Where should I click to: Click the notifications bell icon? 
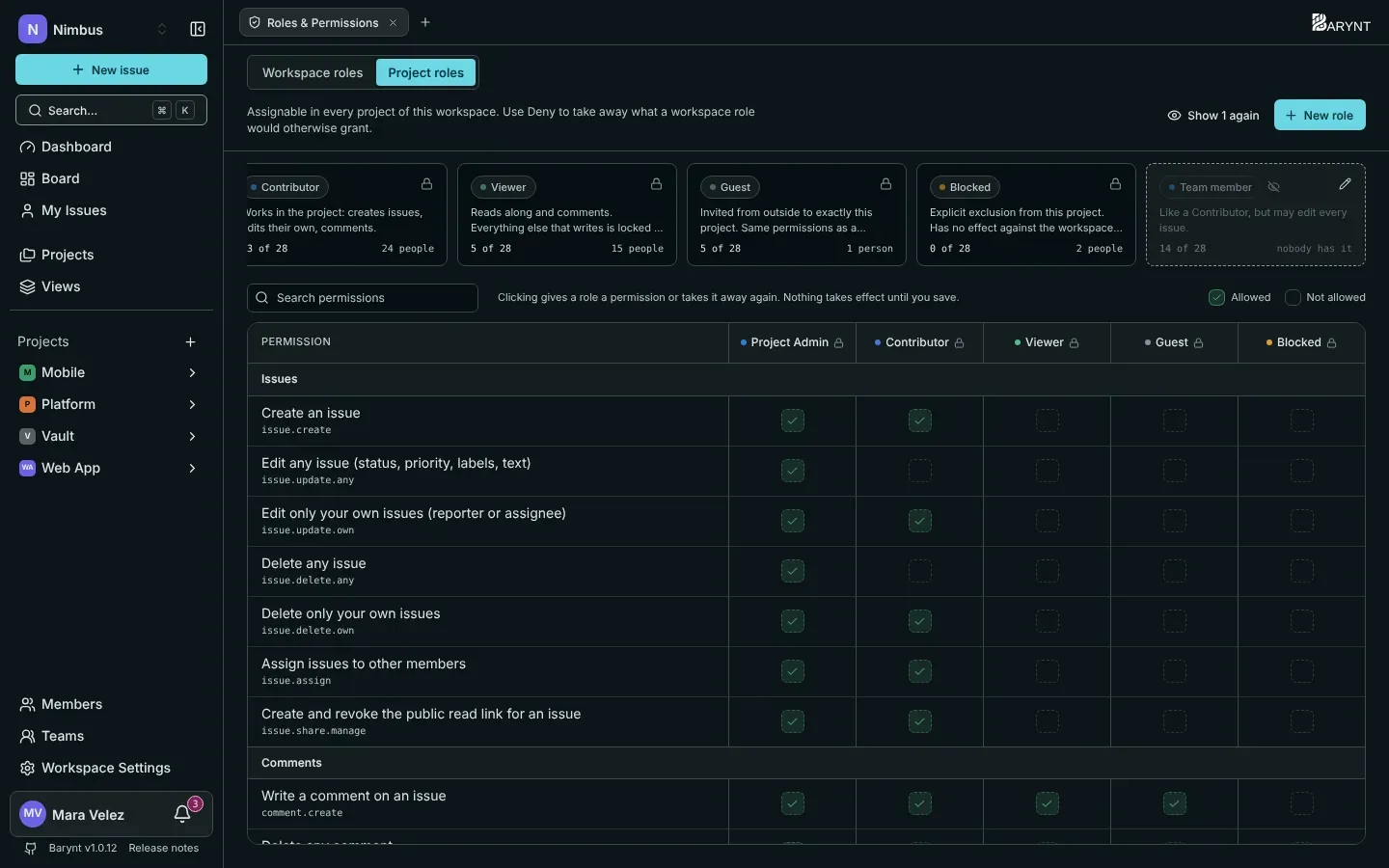182,814
